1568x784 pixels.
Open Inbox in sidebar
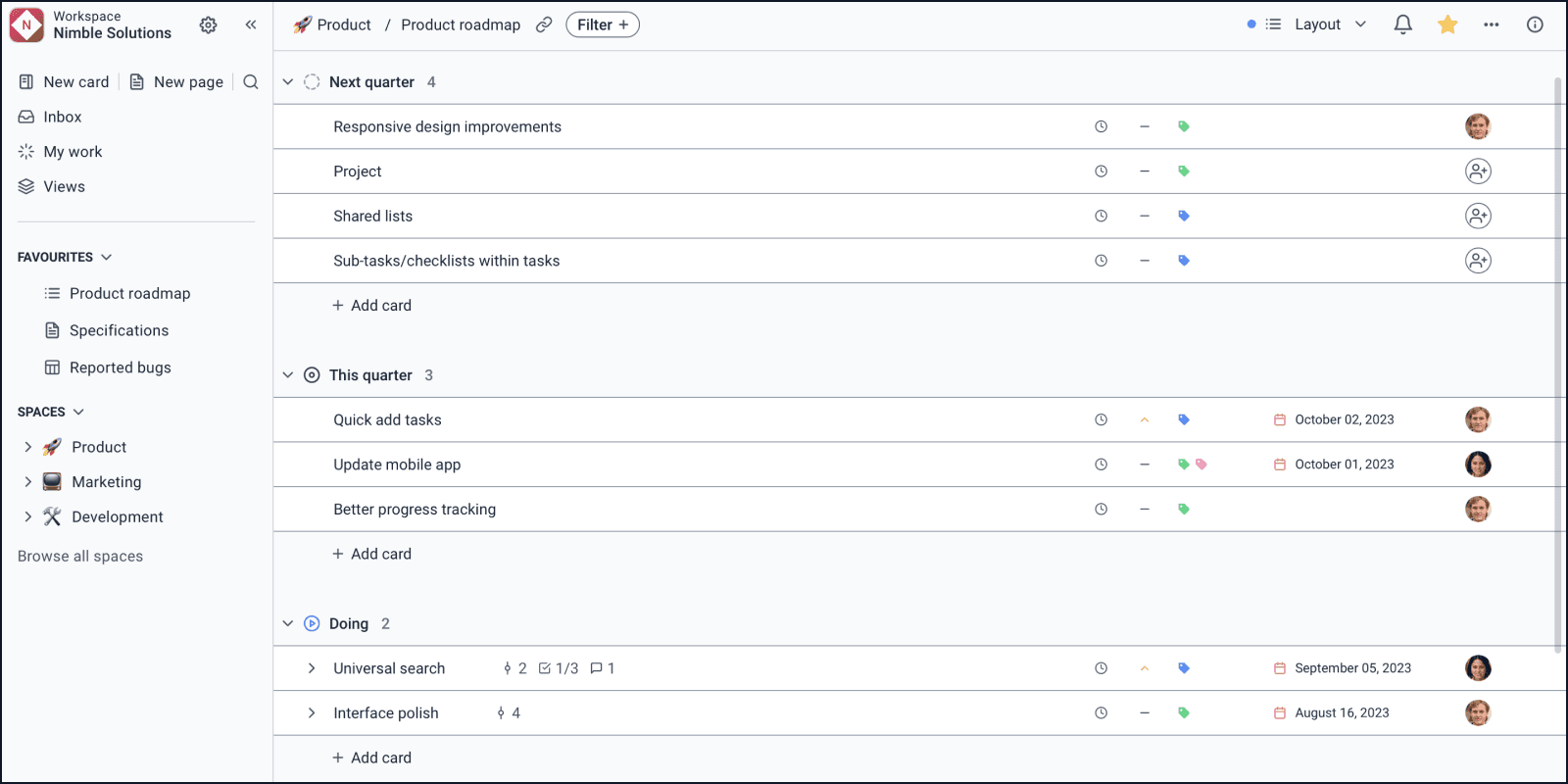click(x=50, y=117)
